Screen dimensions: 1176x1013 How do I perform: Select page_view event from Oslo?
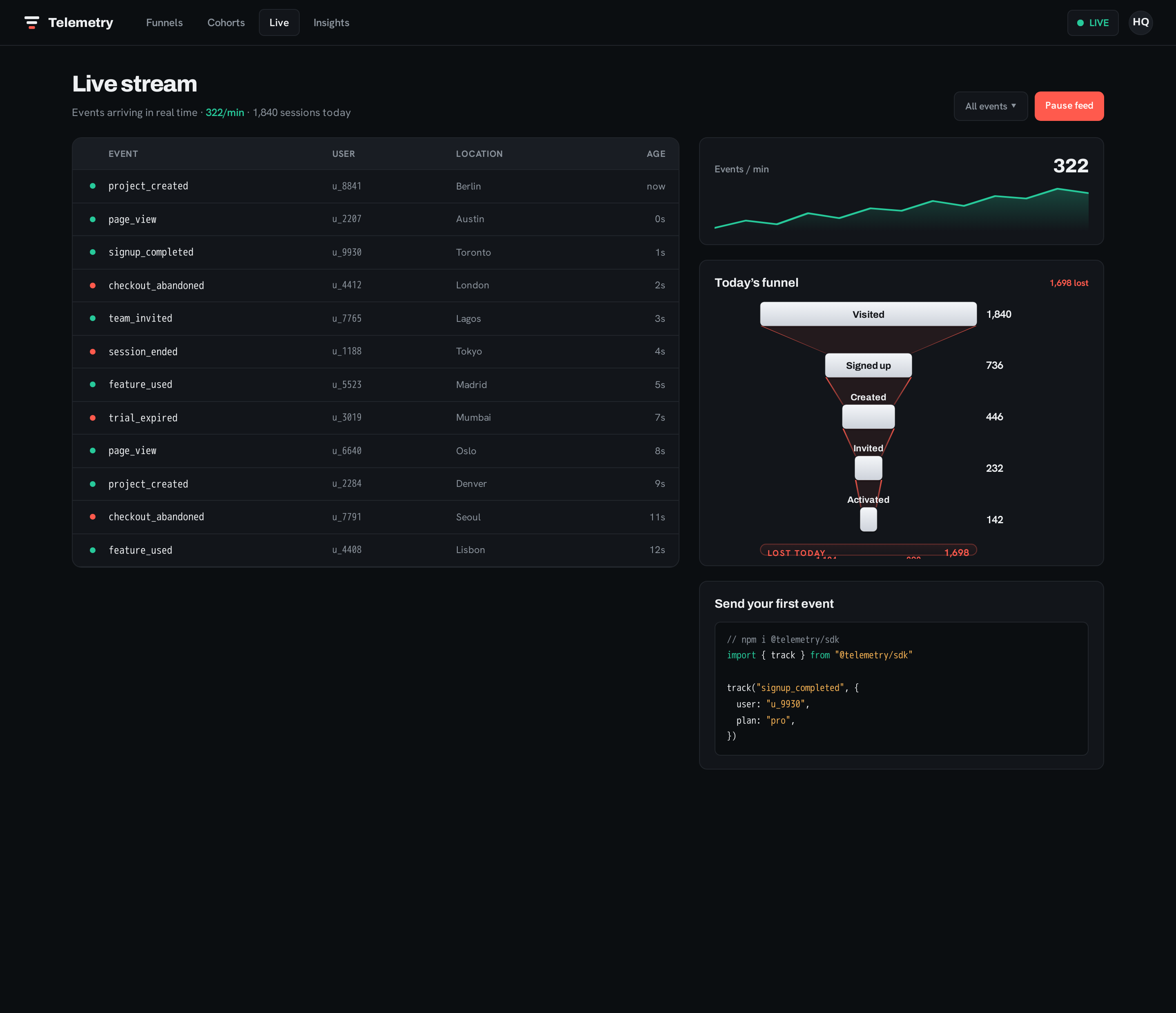click(x=376, y=451)
